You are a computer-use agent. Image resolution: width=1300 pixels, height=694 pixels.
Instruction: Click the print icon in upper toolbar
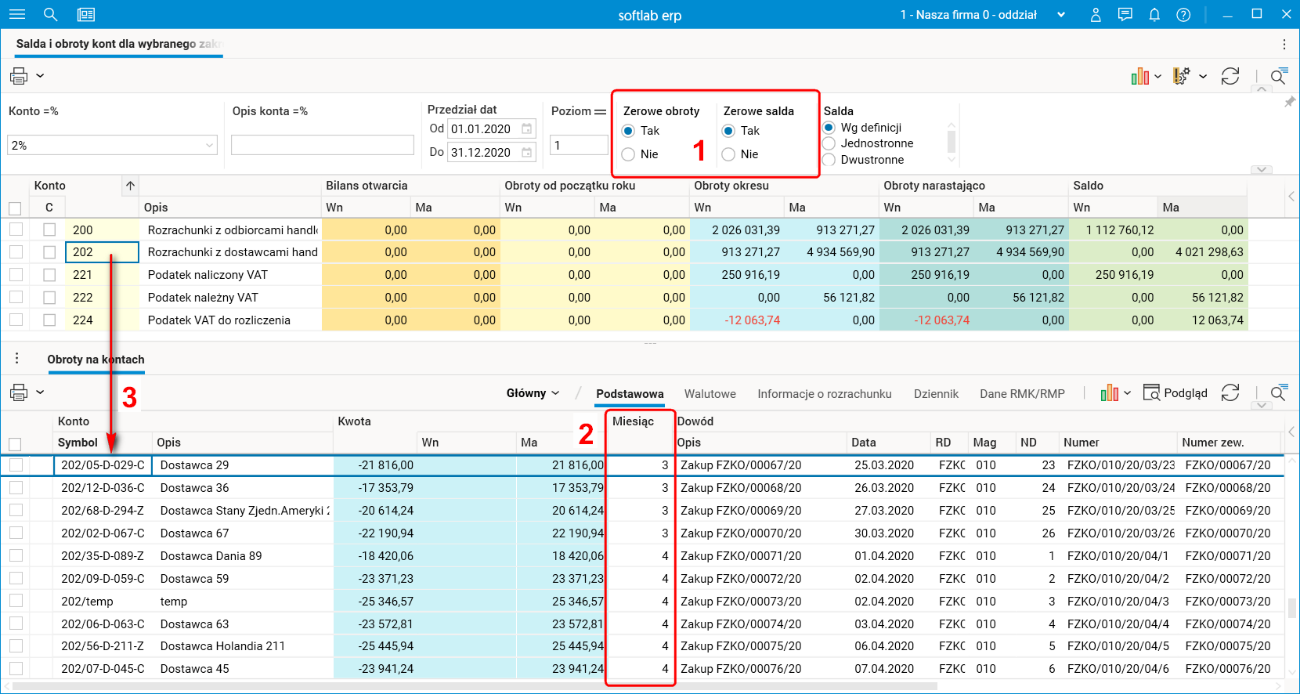point(19,76)
